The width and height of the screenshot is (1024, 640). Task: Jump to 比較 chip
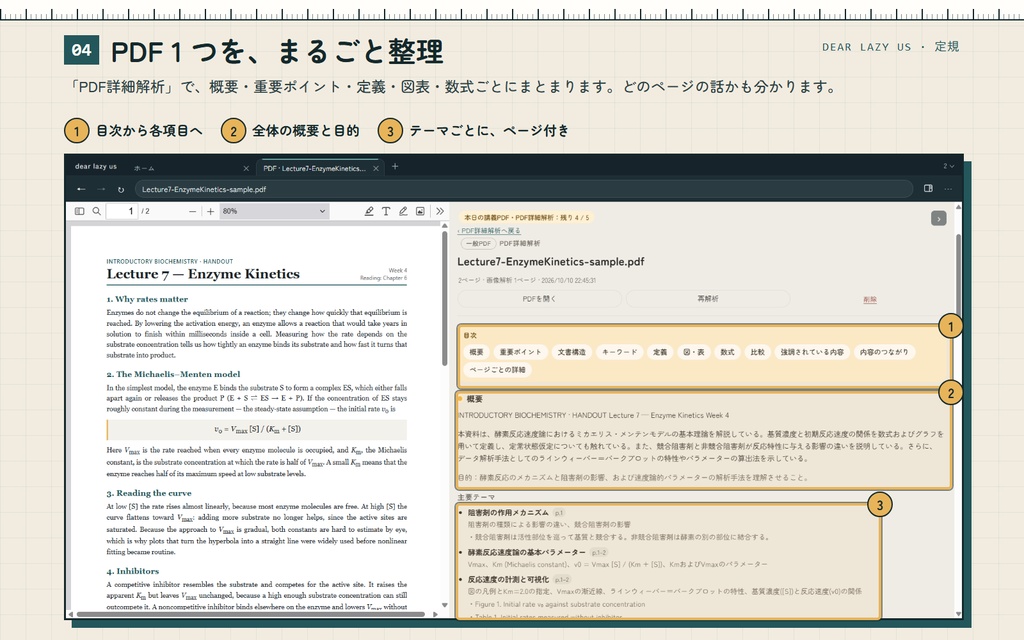tap(758, 352)
